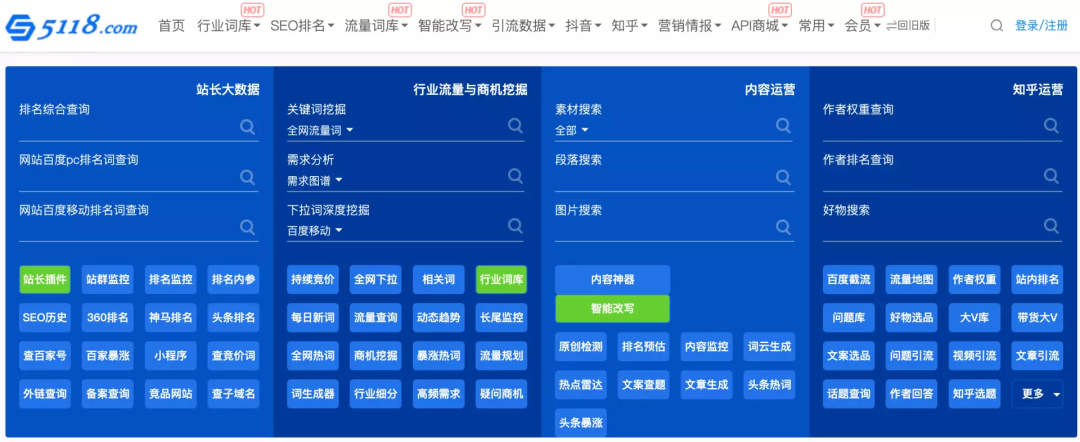
Task: Click 持续竞价 button
Action: [x=313, y=280]
